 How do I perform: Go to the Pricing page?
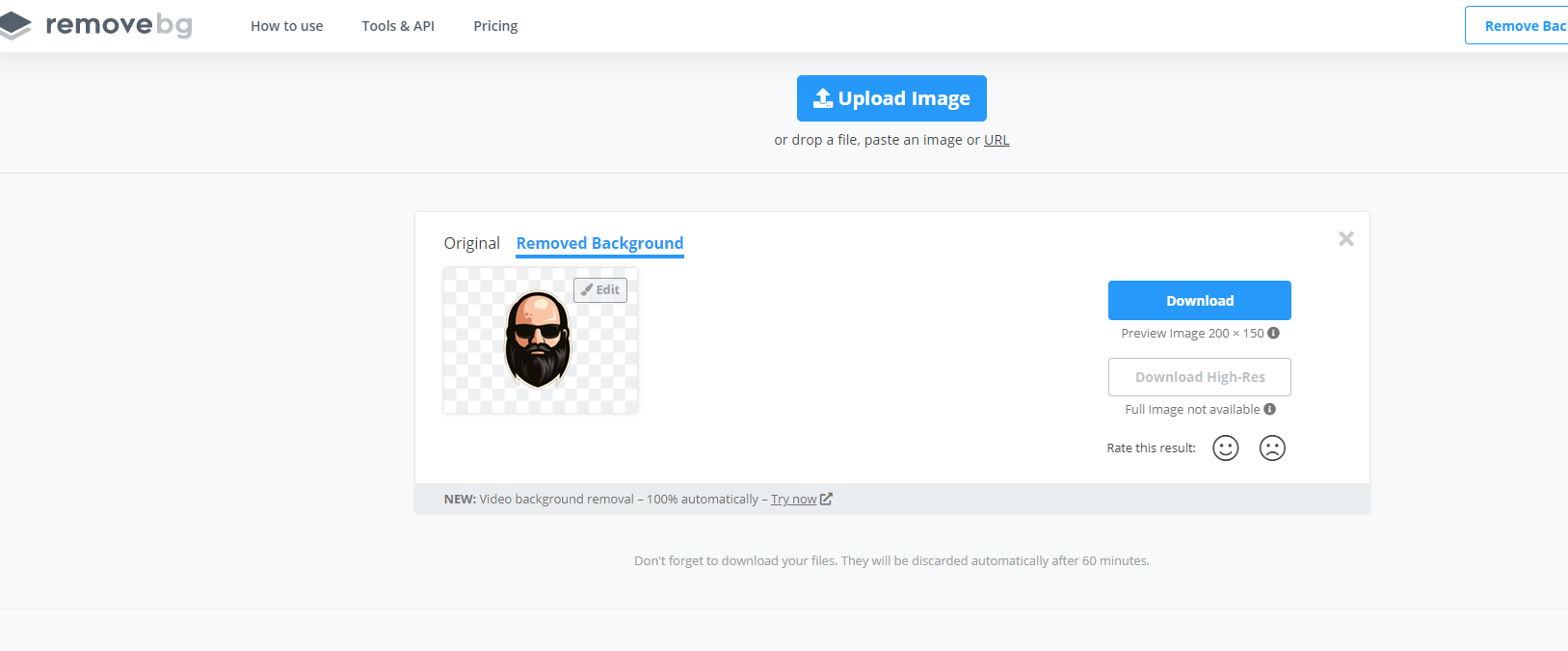coord(495,26)
